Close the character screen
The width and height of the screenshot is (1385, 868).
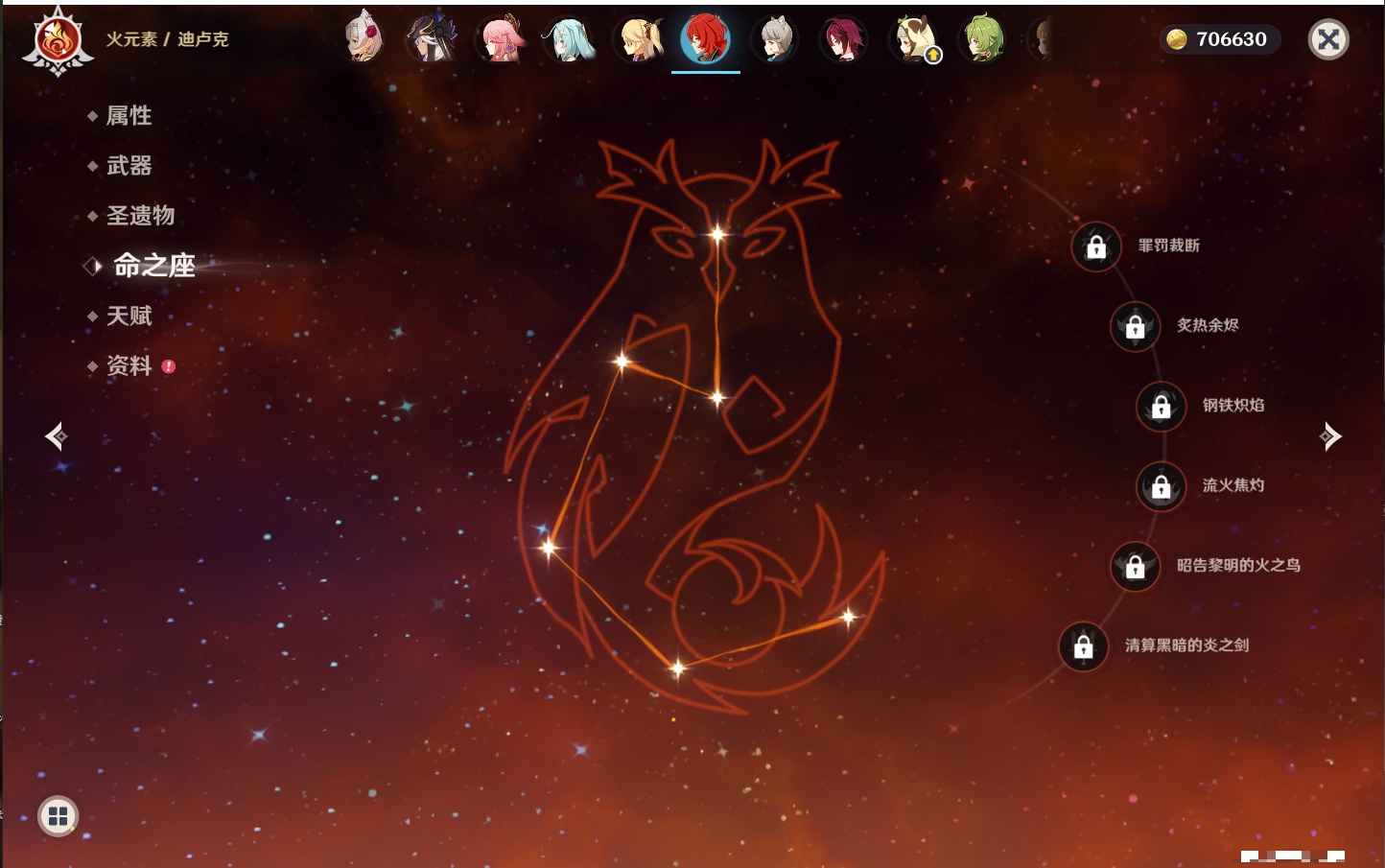click(1328, 39)
